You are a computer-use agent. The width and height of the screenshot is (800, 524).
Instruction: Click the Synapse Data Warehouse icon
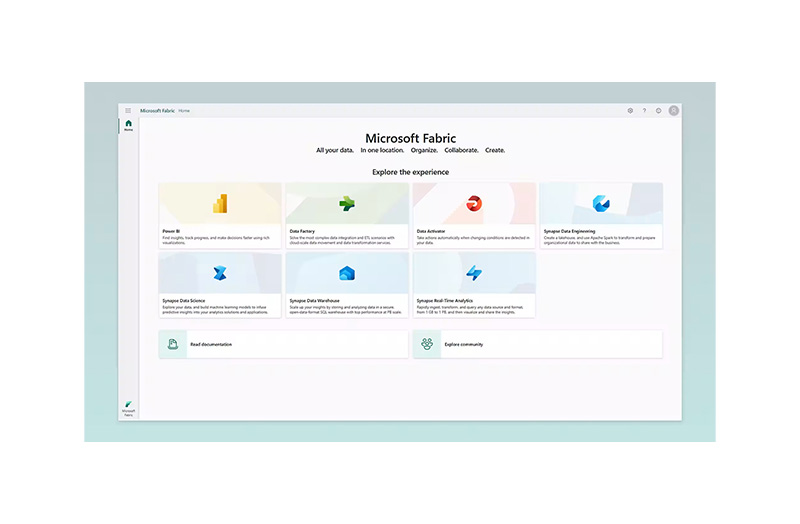point(347,273)
